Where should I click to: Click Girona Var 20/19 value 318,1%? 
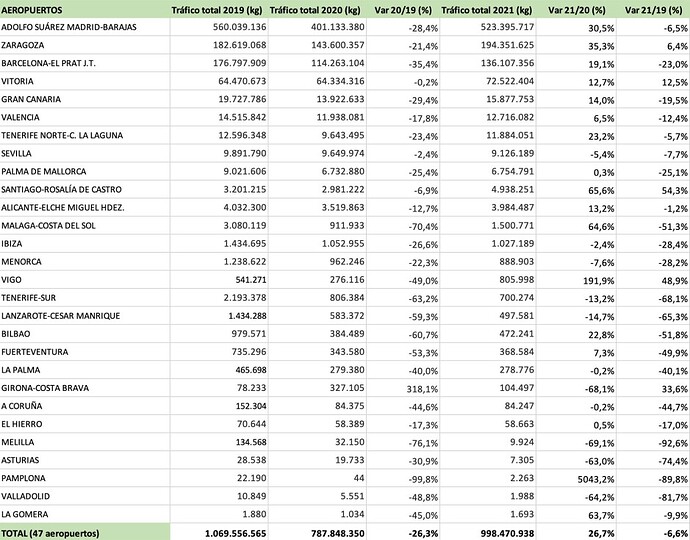coord(423,389)
